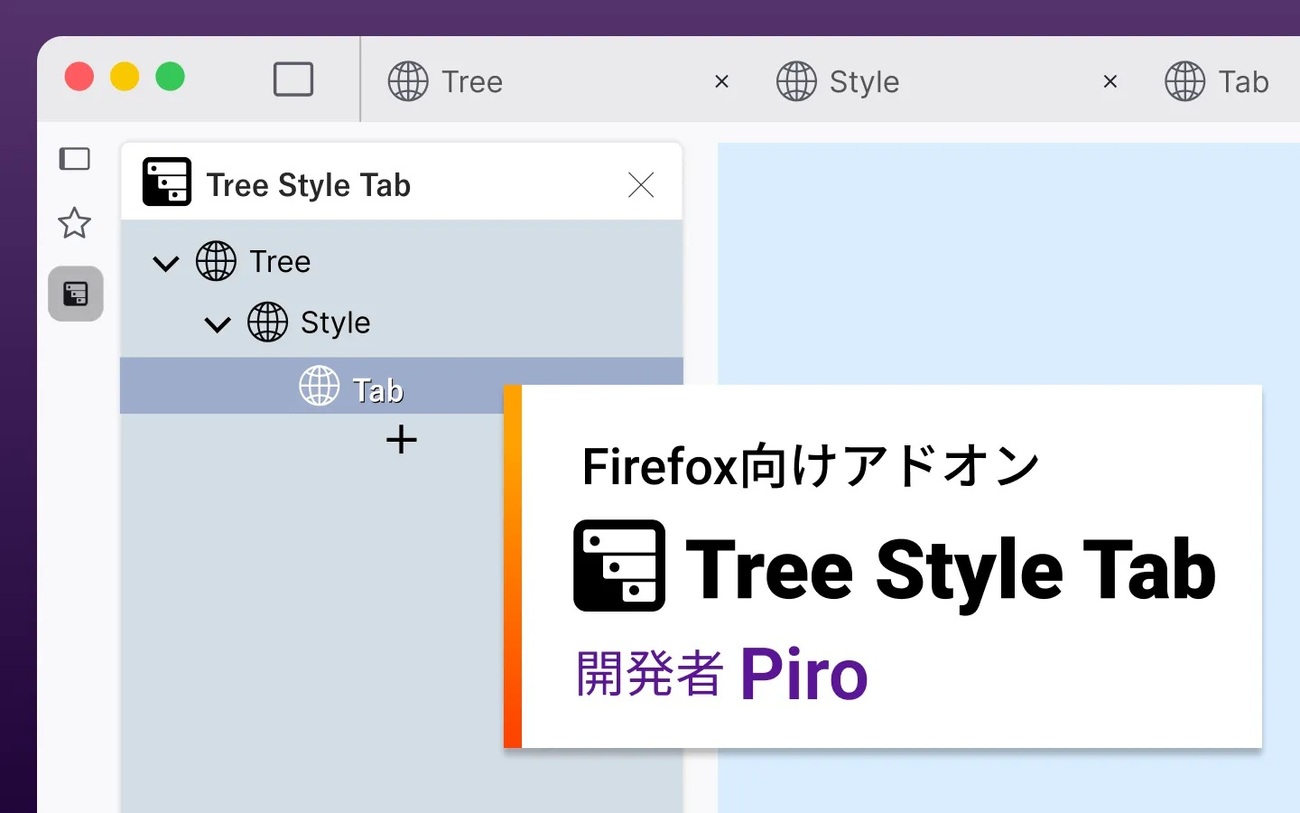
Task: Open the sidebar toggle icon in the left strip
Action: pyautogui.click(x=75, y=159)
